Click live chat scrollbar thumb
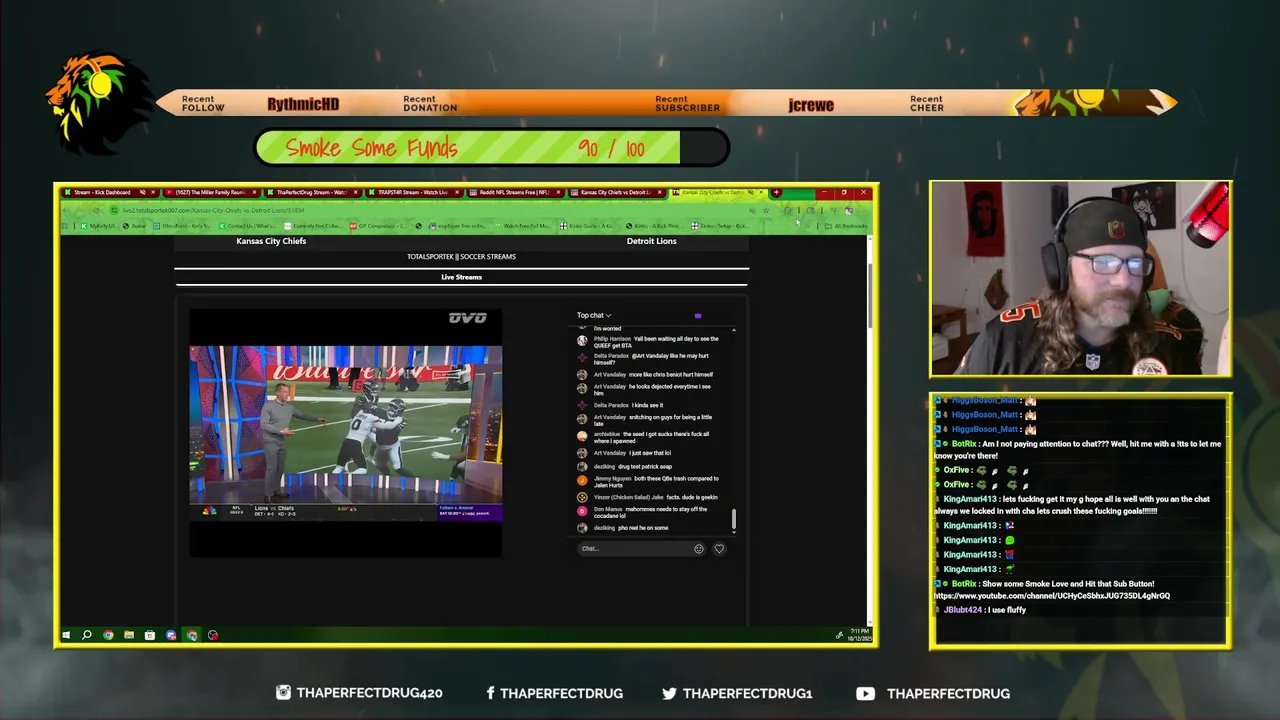Viewport: 1280px width, 720px height. click(x=734, y=519)
